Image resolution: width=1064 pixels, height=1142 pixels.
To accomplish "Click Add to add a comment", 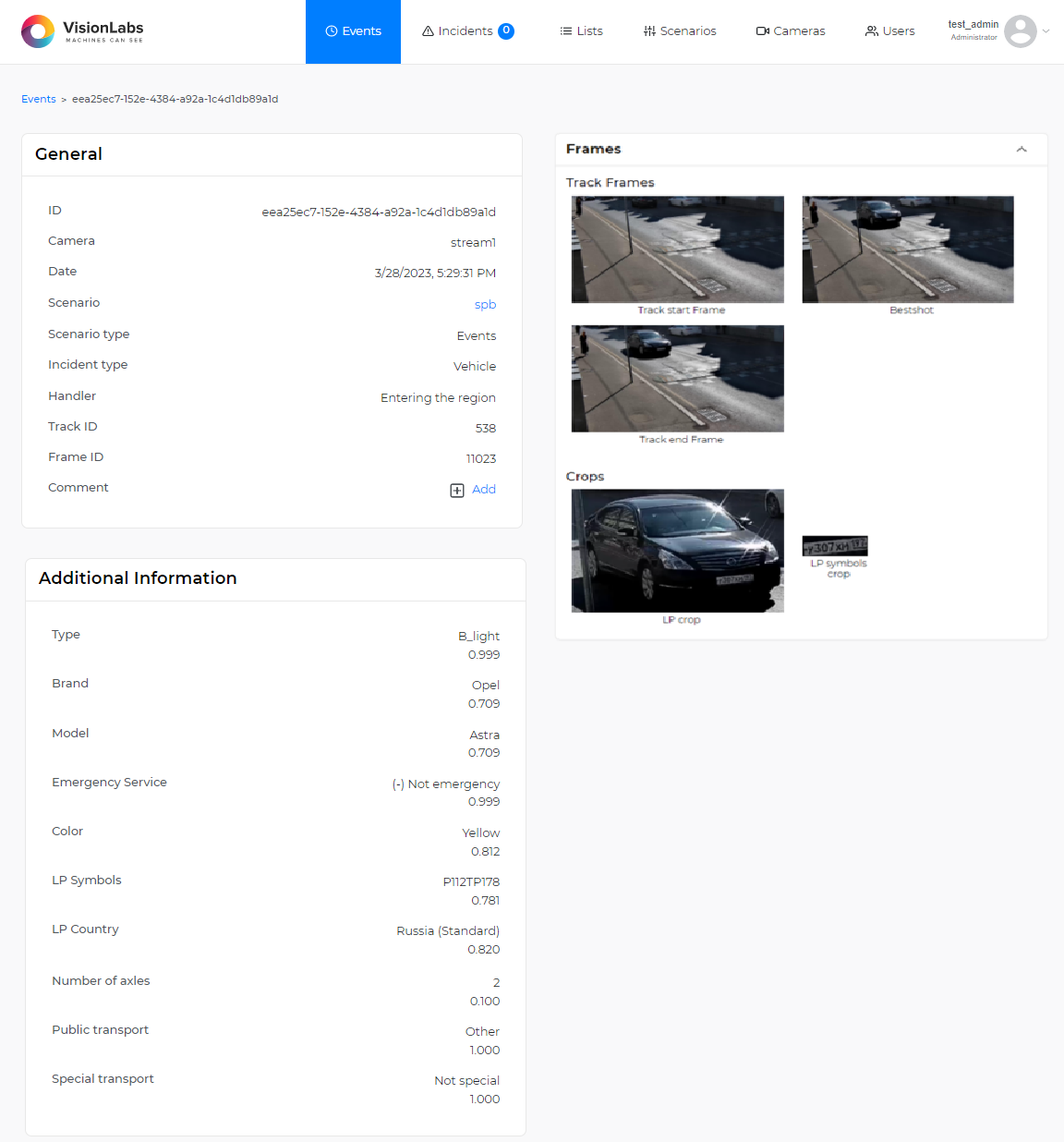I will point(484,490).
